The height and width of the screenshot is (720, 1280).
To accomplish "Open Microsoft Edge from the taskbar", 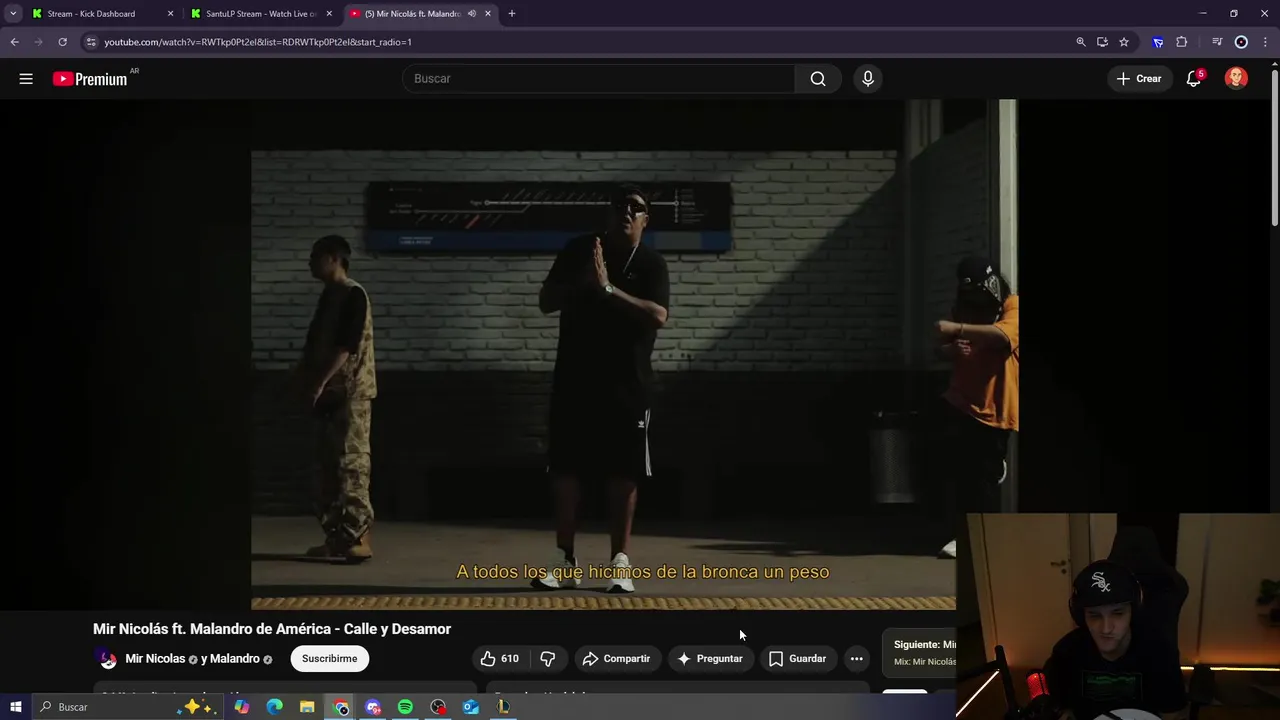I will [x=274, y=707].
